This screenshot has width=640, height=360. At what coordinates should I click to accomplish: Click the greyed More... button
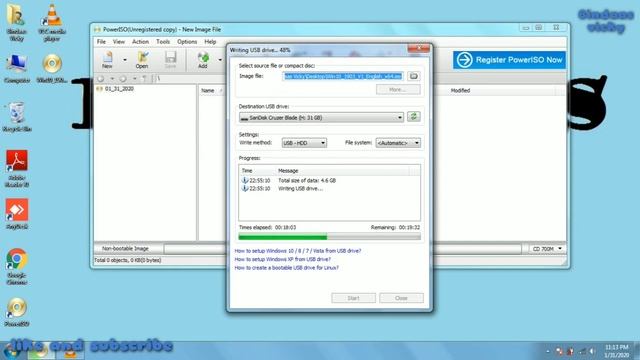[398, 89]
